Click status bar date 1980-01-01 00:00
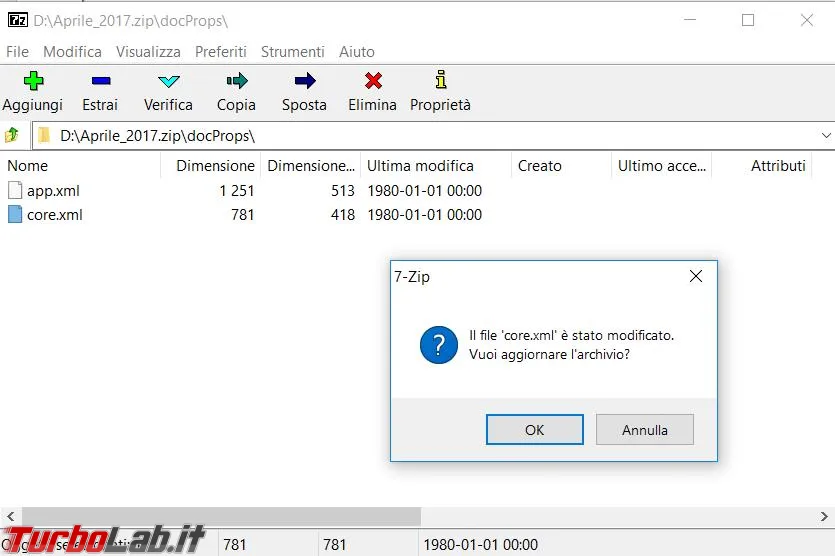Image resolution: width=835 pixels, height=556 pixels. point(480,544)
